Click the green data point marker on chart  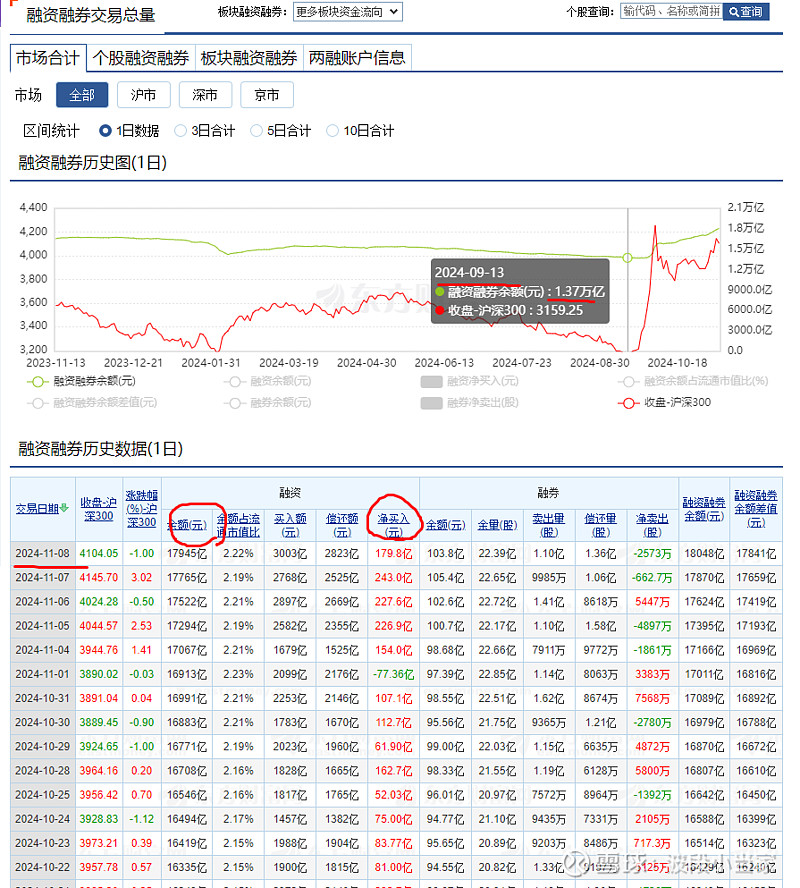click(627, 258)
